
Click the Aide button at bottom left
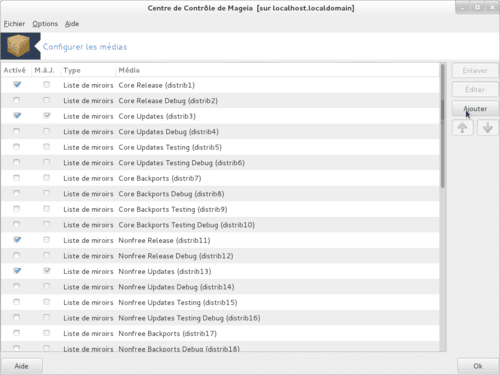pos(22,366)
